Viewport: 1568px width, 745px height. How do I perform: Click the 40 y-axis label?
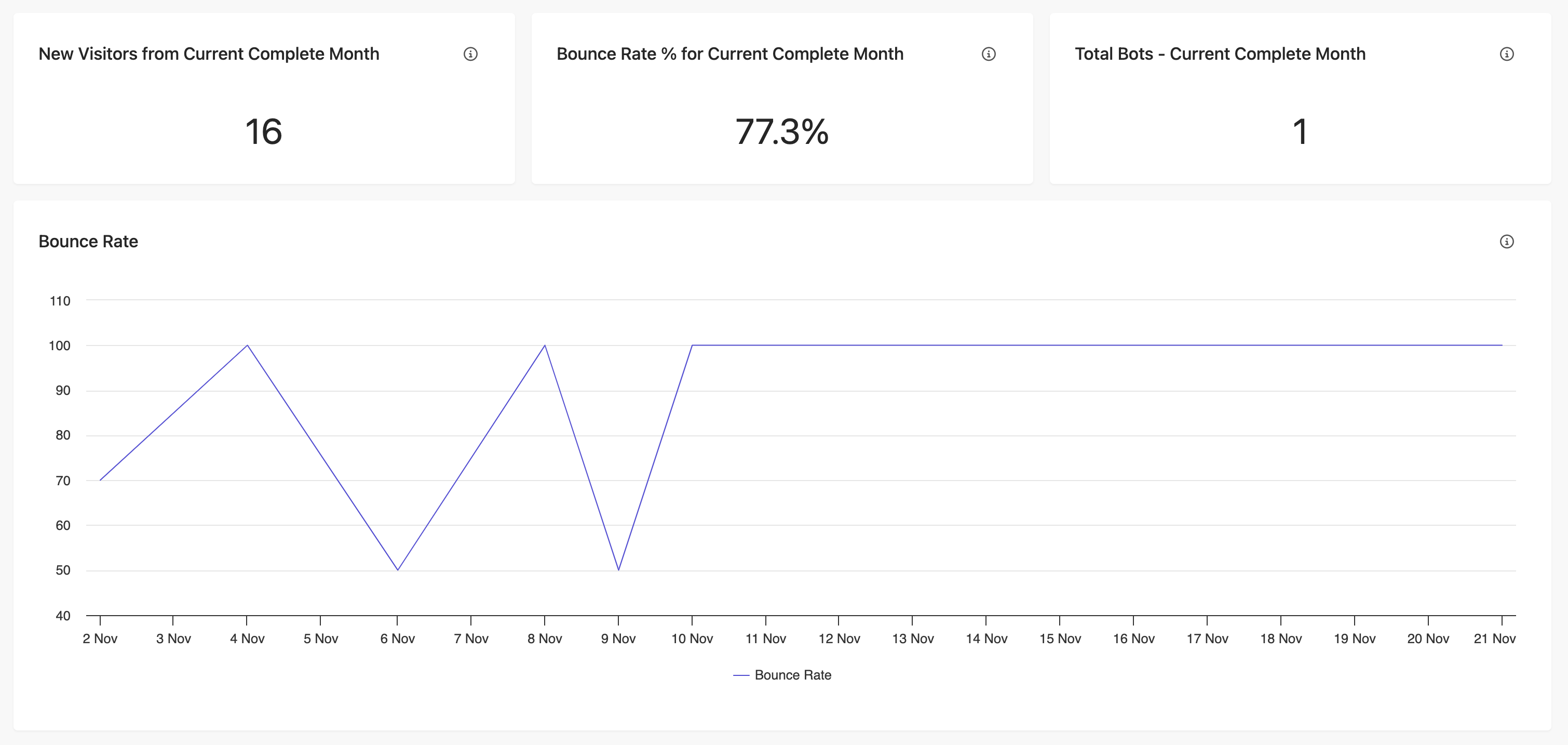click(63, 615)
